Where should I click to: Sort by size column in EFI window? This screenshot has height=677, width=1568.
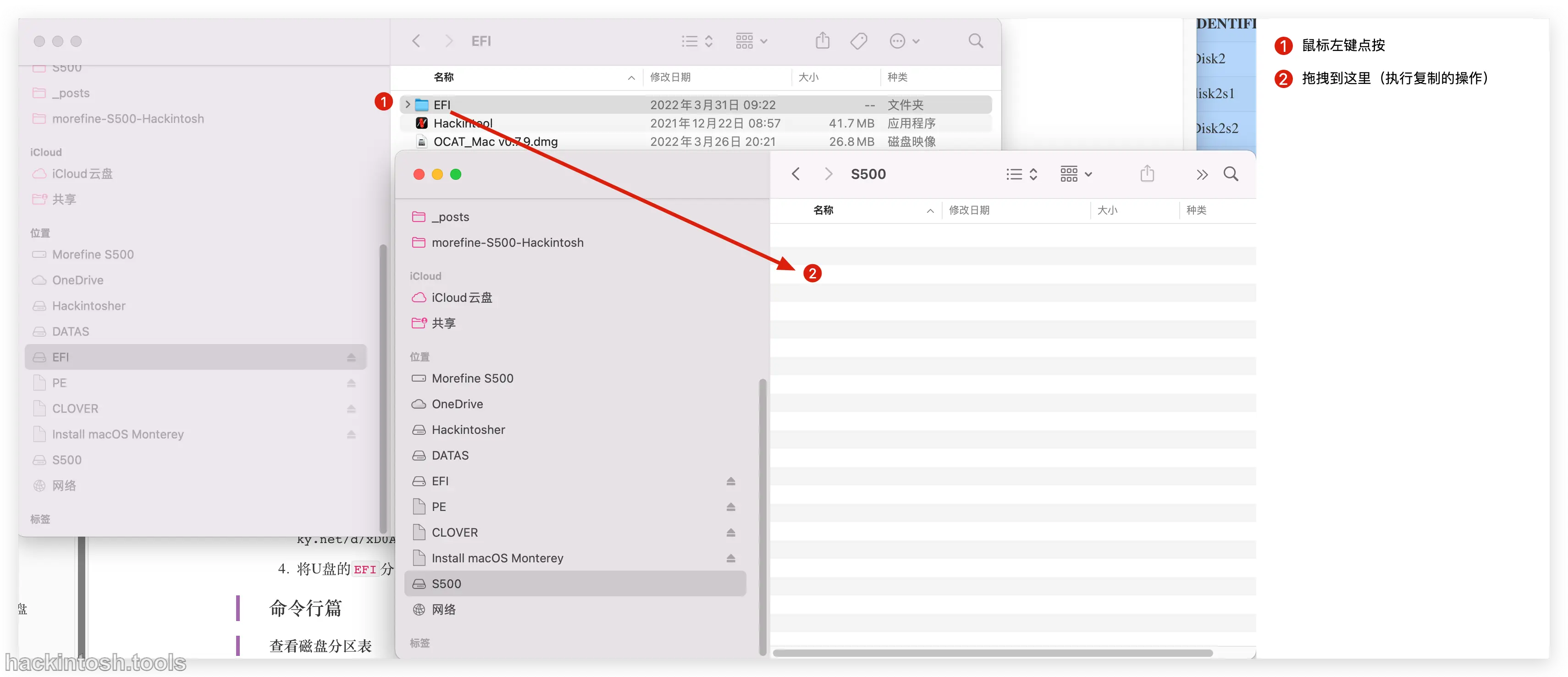point(808,78)
